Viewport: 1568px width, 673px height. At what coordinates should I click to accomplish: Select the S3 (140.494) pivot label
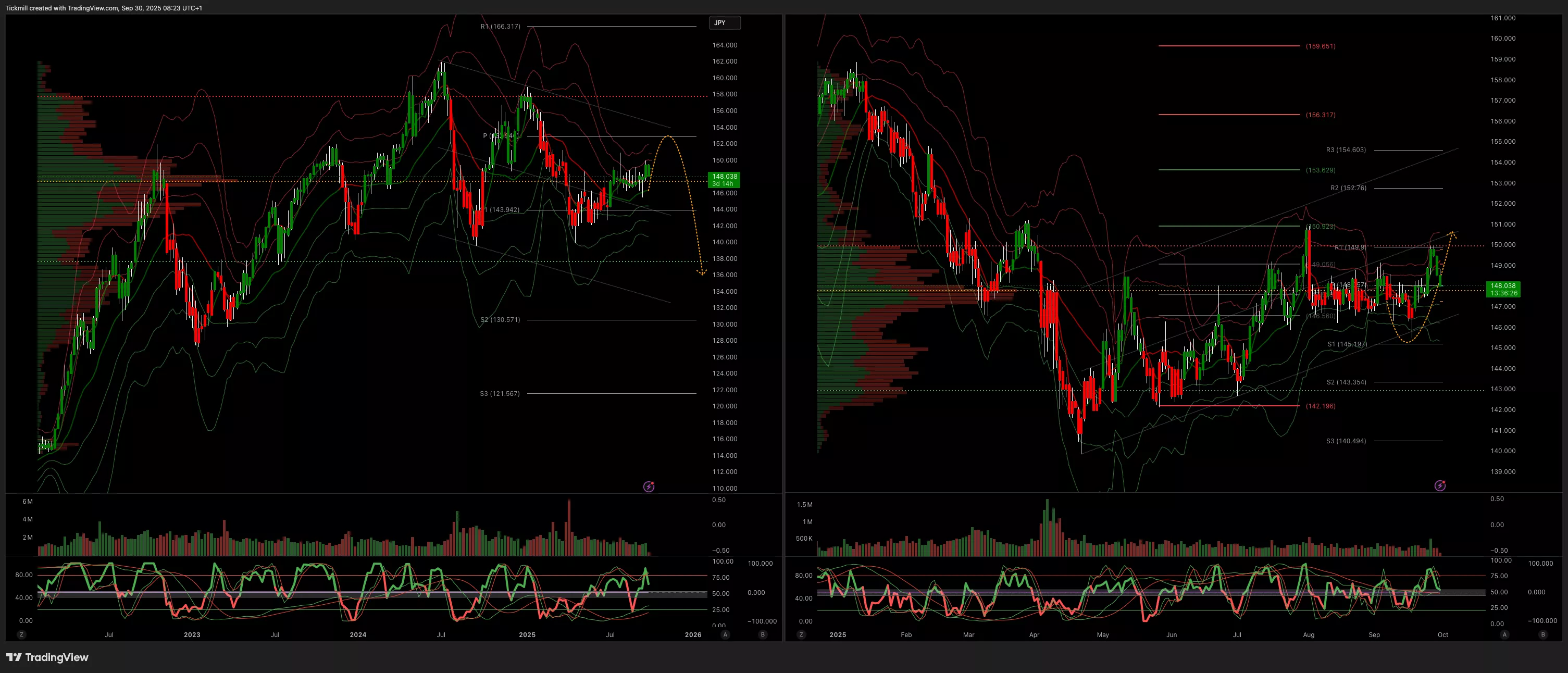click(1346, 441)
